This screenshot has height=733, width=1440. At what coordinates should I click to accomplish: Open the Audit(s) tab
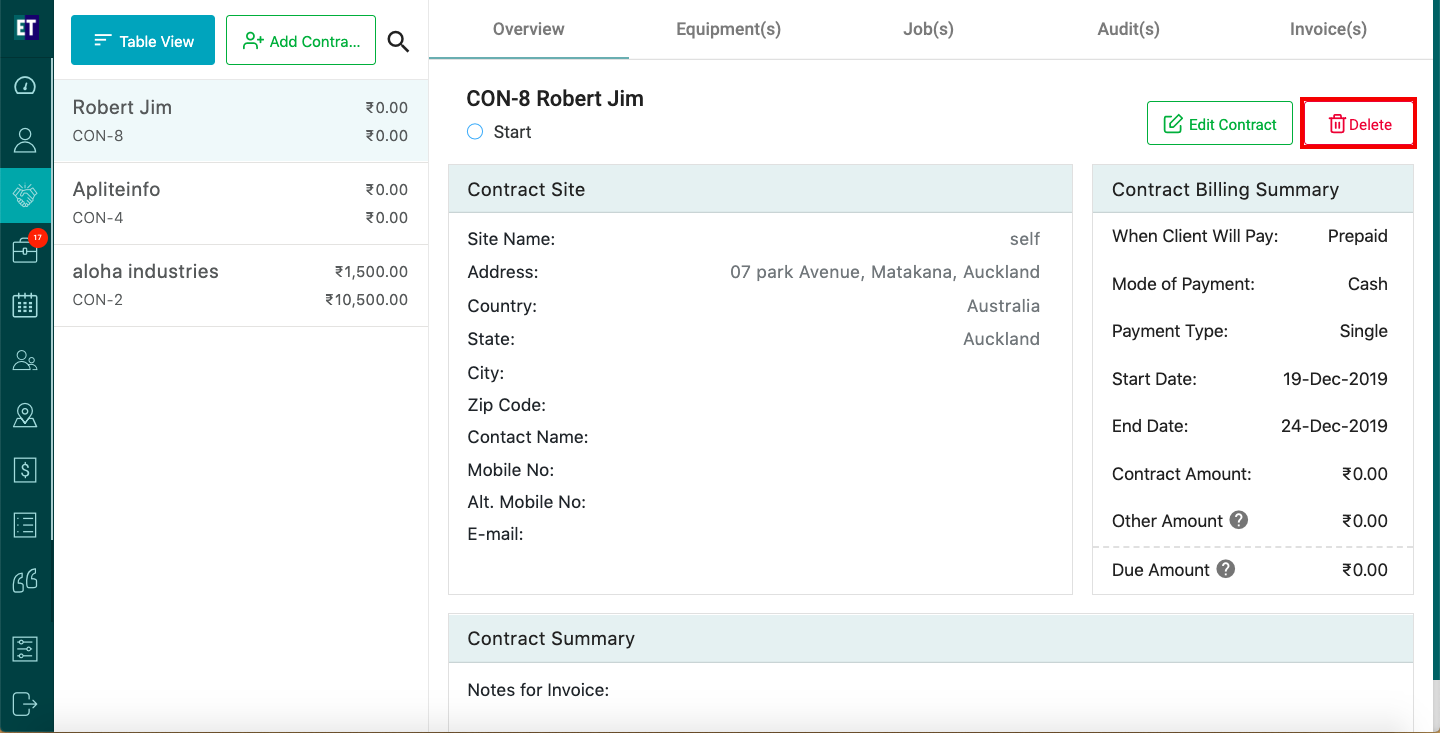[x=1129, y=29]
